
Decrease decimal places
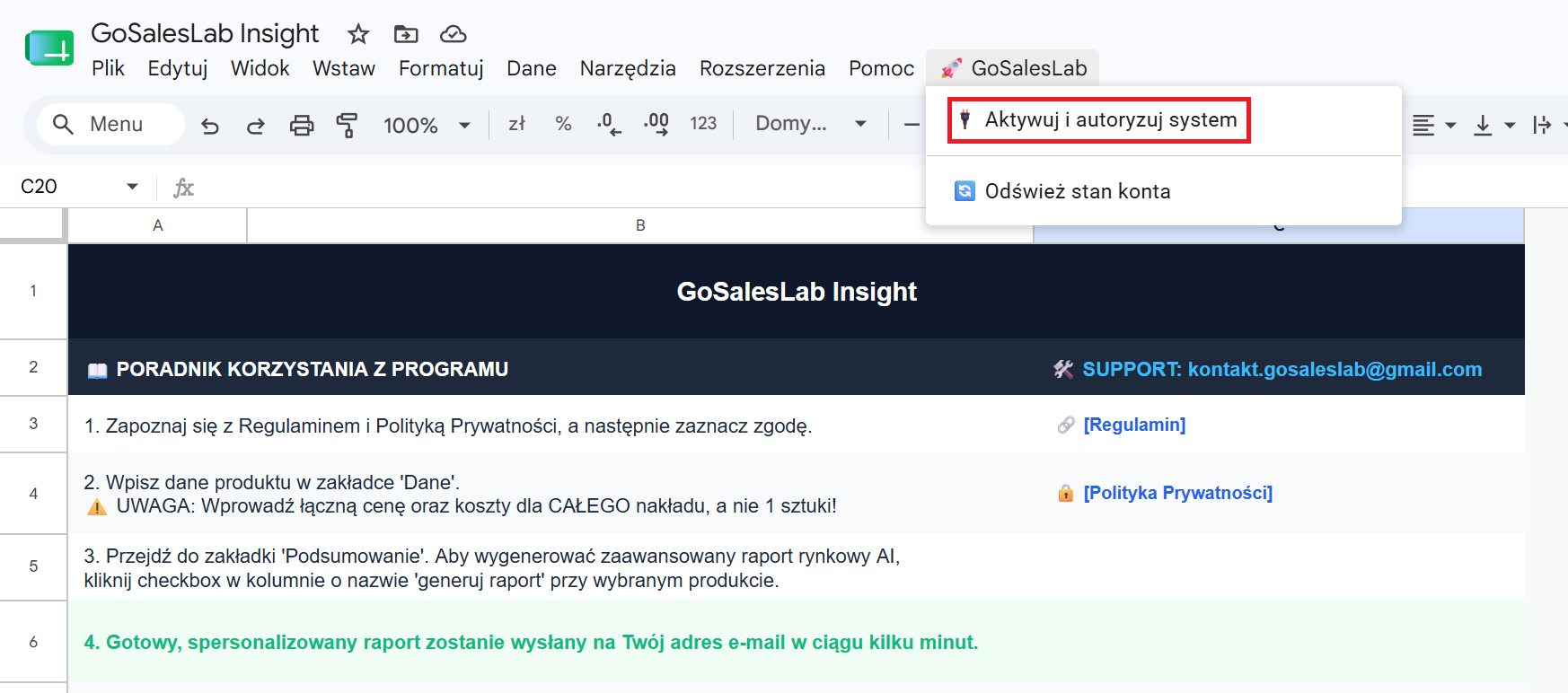609,124
